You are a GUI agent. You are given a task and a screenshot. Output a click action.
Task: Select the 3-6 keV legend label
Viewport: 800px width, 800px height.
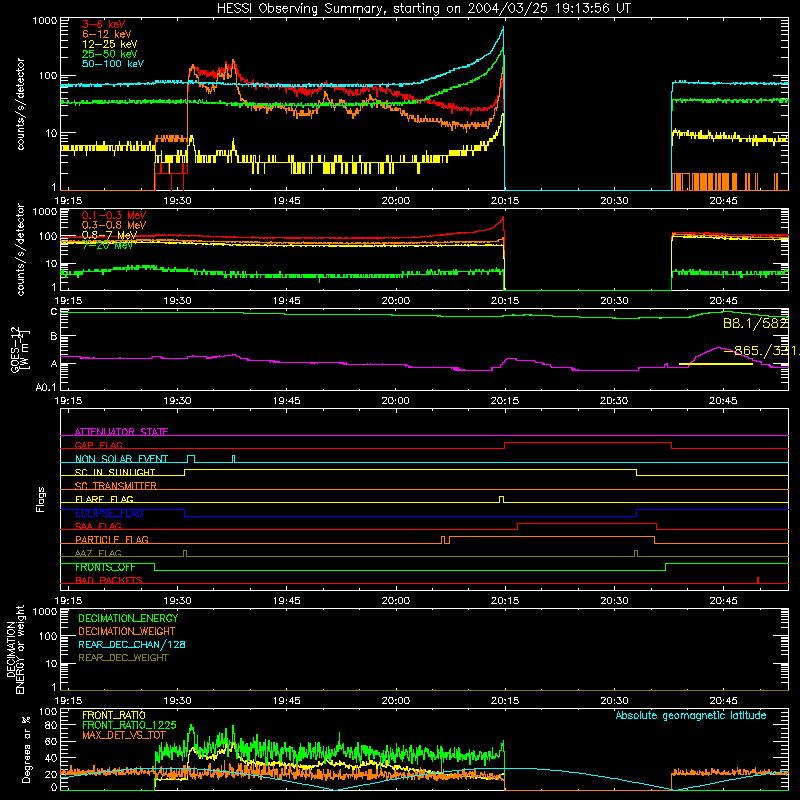(x=104, y=24)
